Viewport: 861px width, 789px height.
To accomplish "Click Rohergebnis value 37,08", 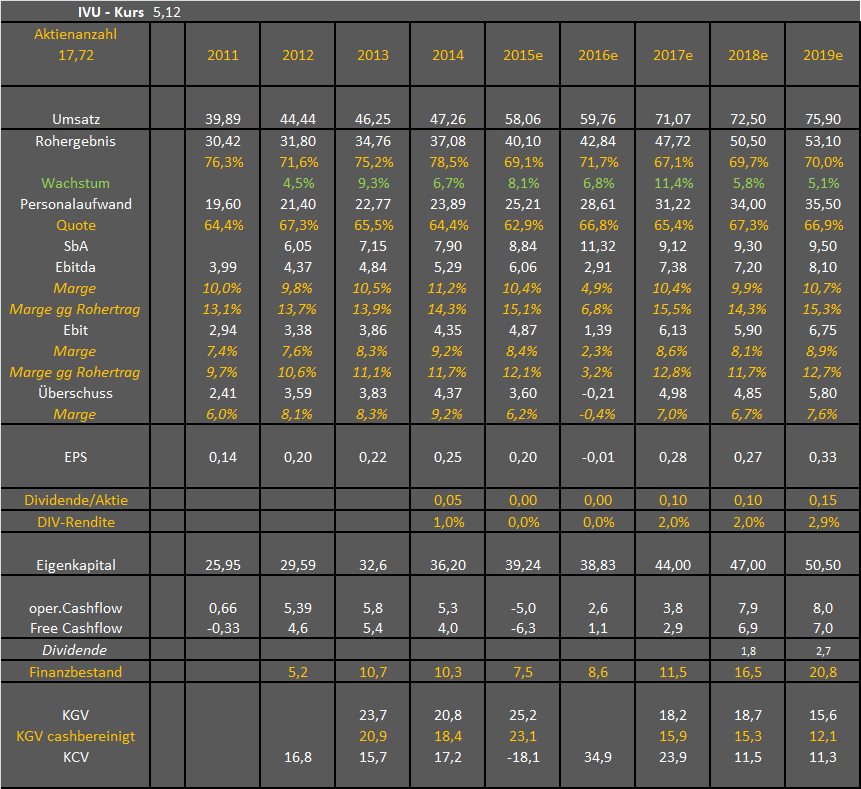I will coord(448,141).
